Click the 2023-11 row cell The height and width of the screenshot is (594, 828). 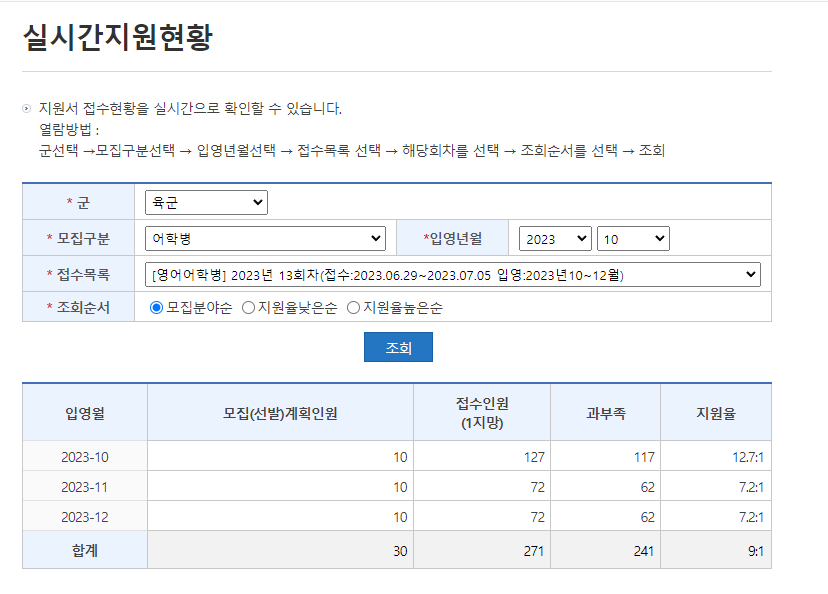tap(84, 487)
